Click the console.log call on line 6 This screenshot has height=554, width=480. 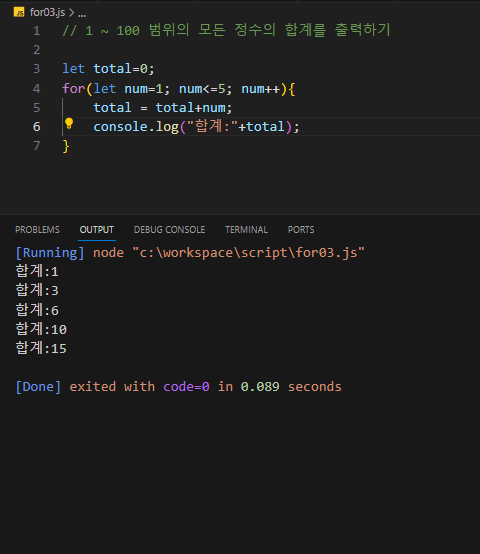[x=196, y=126]
